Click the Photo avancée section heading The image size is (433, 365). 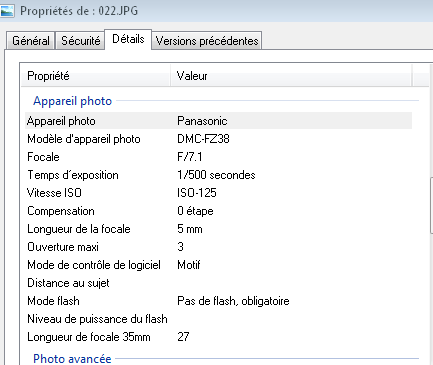point(72,359)
